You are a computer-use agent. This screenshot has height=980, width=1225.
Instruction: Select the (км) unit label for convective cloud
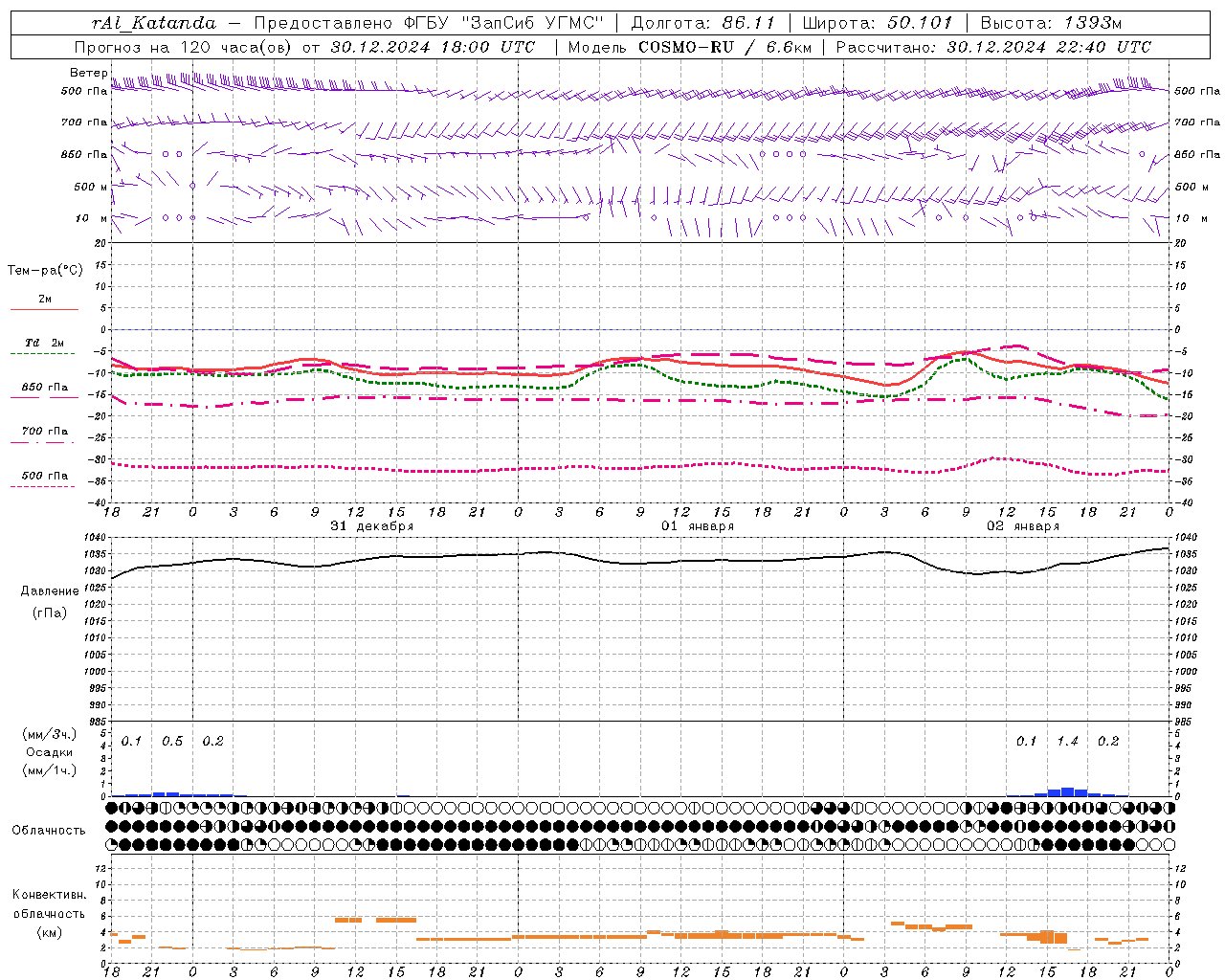coord(50,932)
